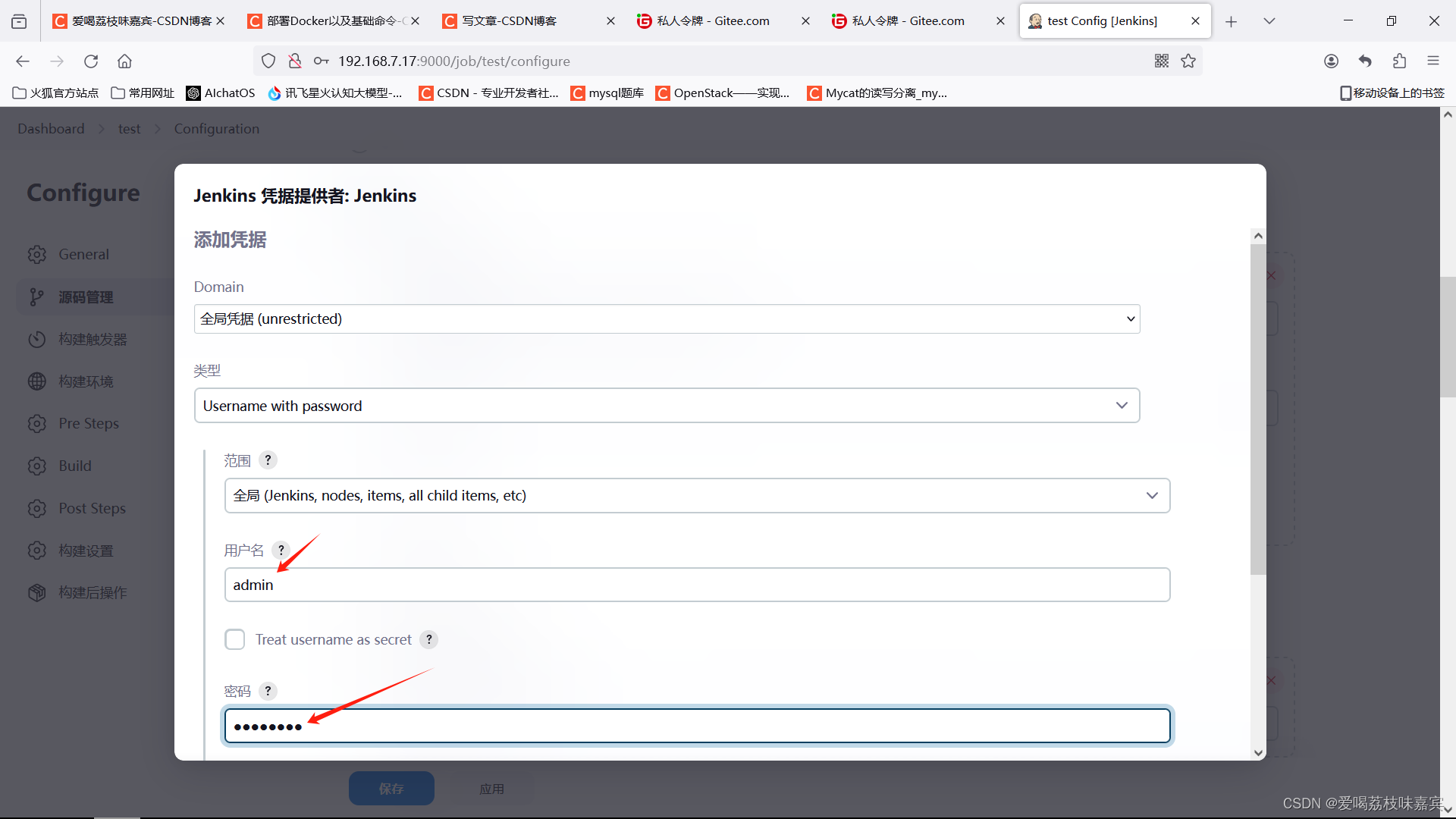This screenshot has width=1456, height=819.
Task: Open the 讯飞星火认知大模型 bookmark
Action: tap(335, 93)
